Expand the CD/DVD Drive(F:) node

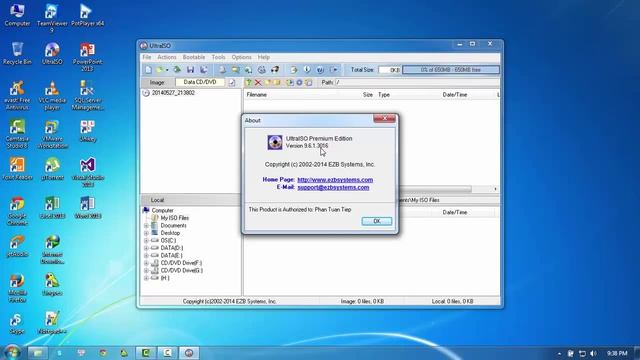click(146, 263)
